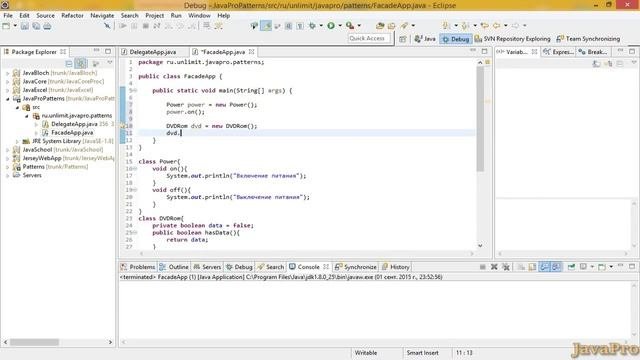Click the Search flashlight toolbar icon

(404, 26)
